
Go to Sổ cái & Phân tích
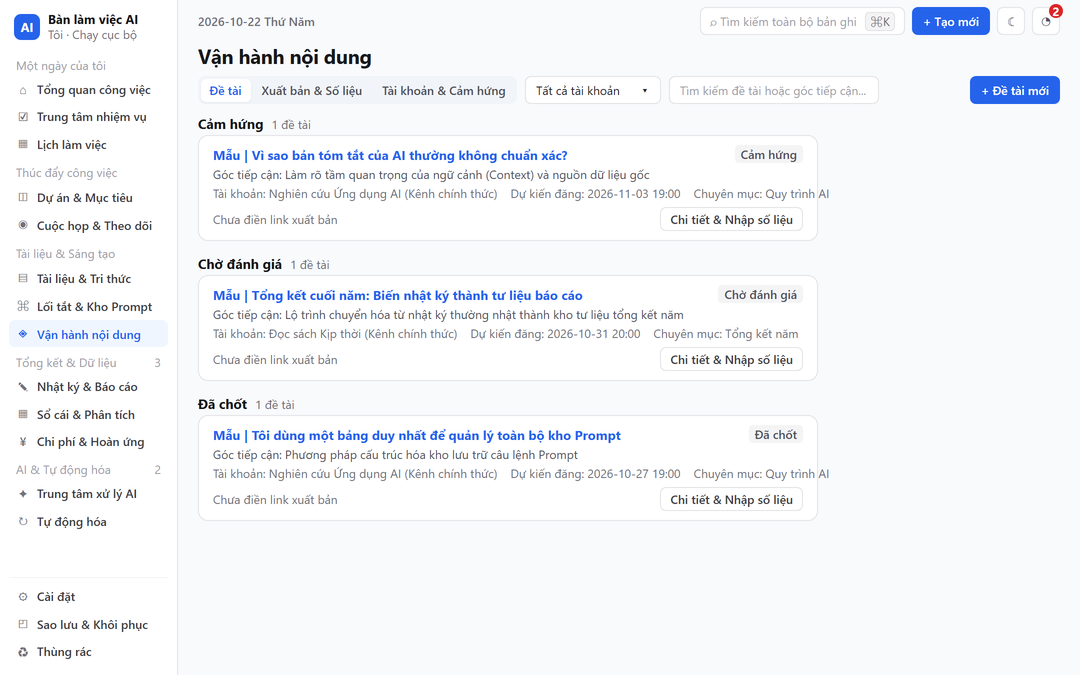(88, 415)
